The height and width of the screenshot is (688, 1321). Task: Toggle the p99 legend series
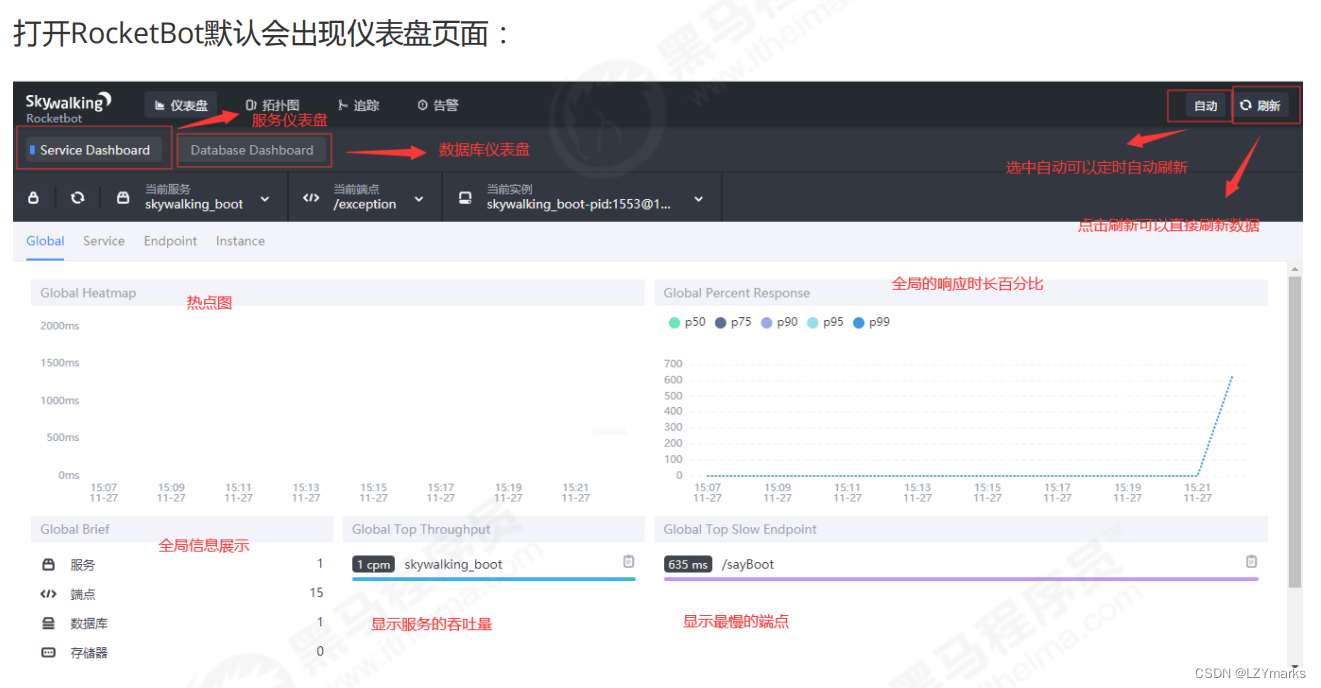[x=871, y=322]
